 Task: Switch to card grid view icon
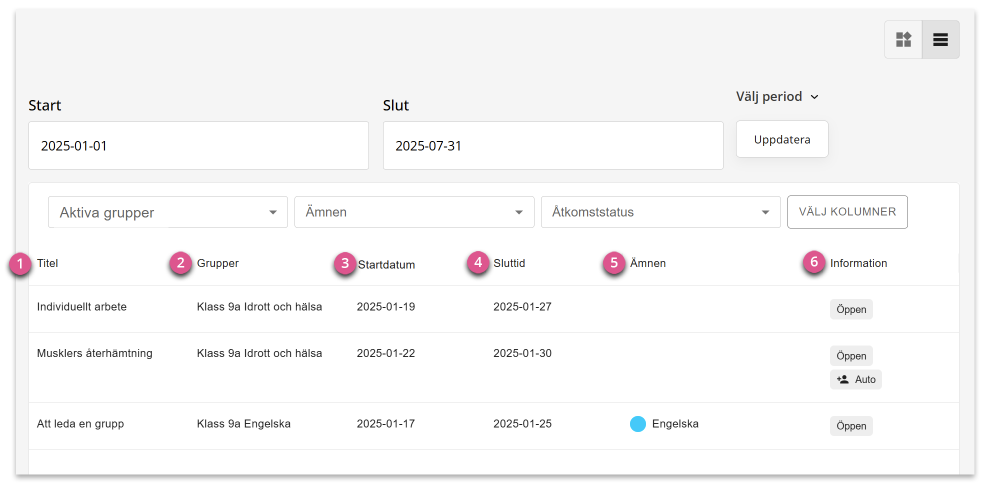[904, 40]
